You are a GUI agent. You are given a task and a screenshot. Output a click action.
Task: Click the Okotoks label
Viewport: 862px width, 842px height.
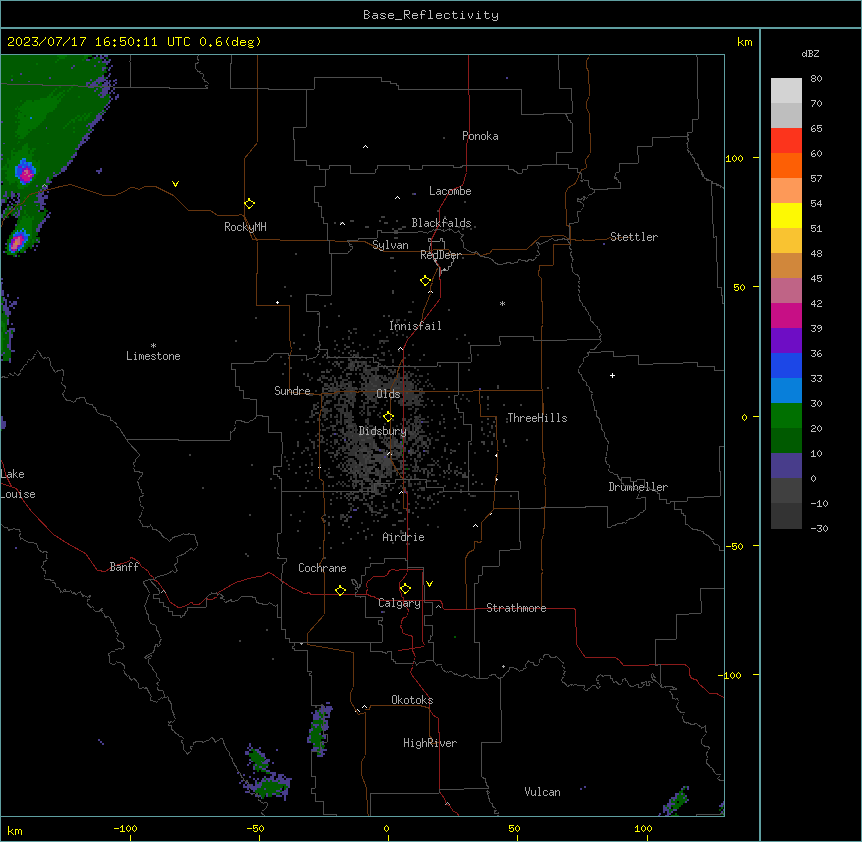click(x=412, y=700)
